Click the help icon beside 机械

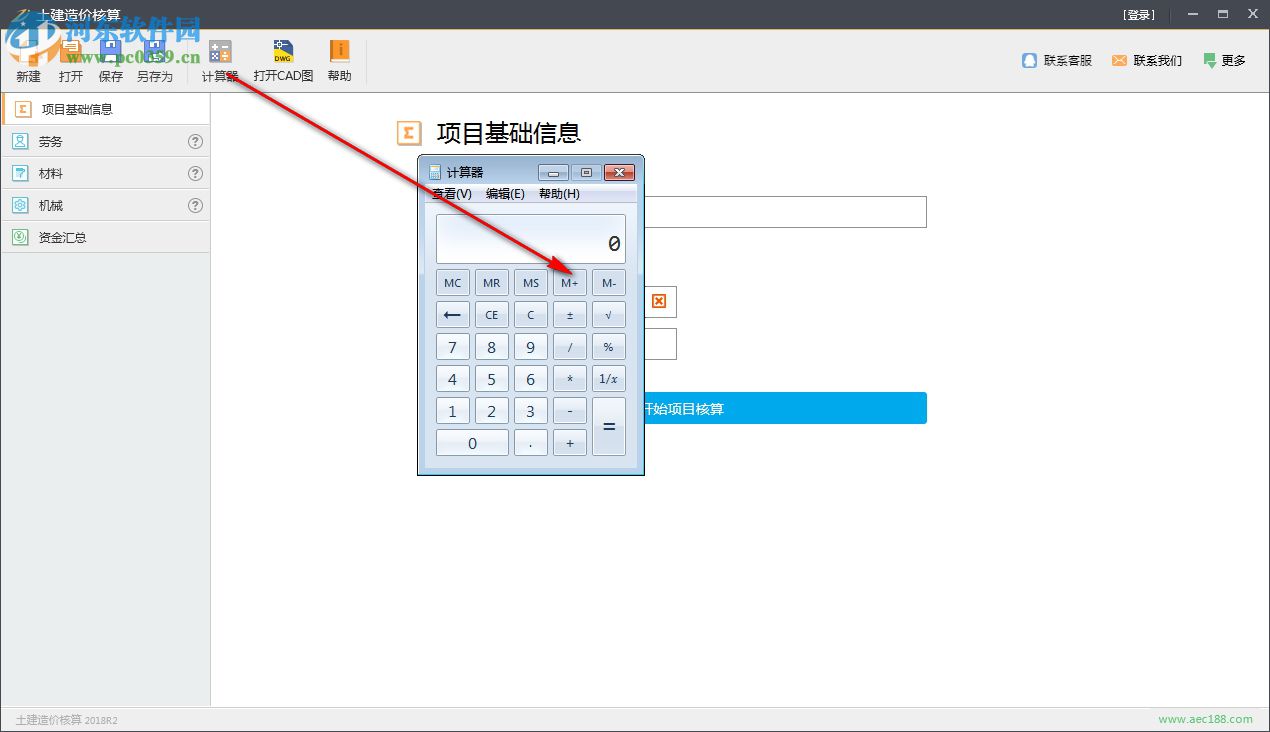tap(195, 206)
